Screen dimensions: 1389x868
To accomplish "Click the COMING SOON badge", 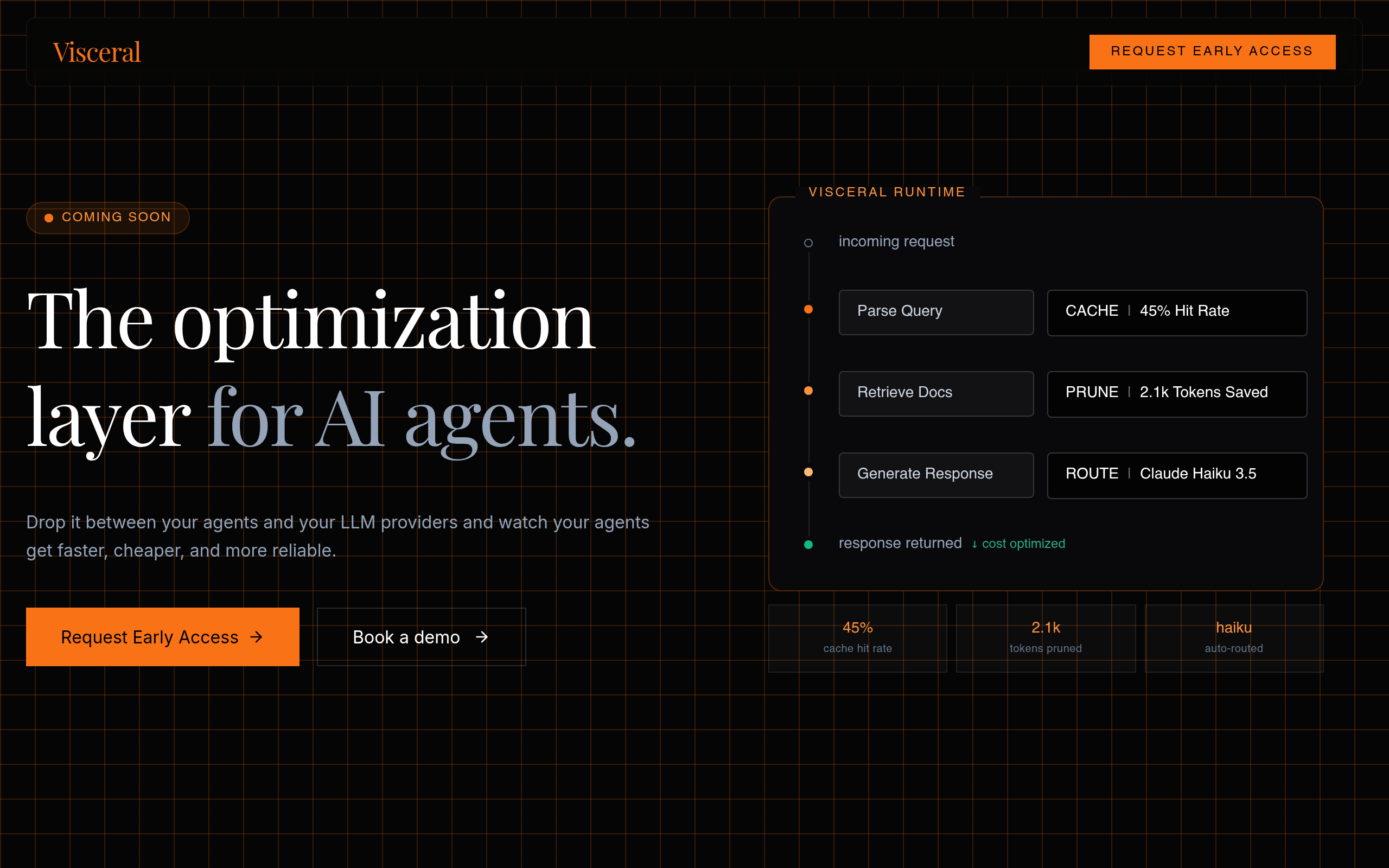I will (108, 218).
